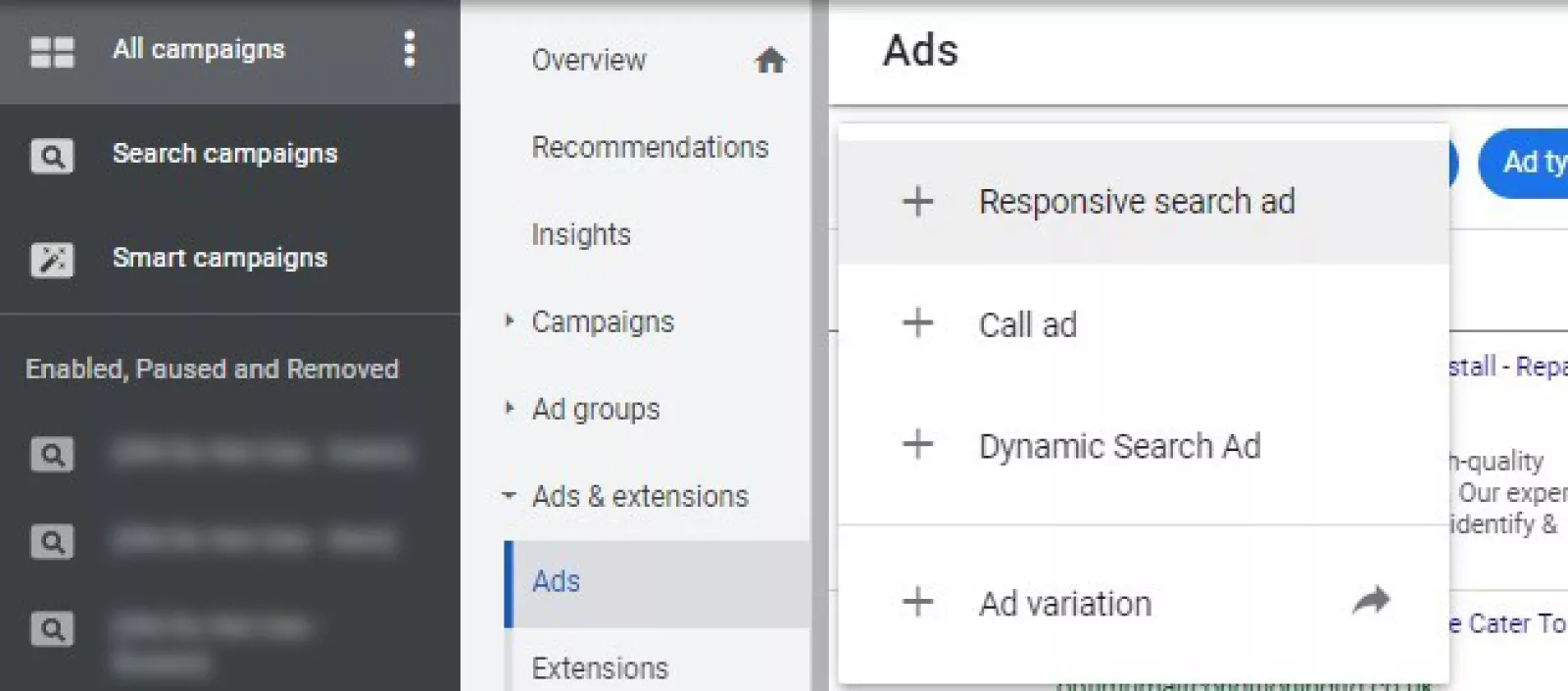Go to the Insights page
This screenshot has width=1568, height=691.
[581, 234]
